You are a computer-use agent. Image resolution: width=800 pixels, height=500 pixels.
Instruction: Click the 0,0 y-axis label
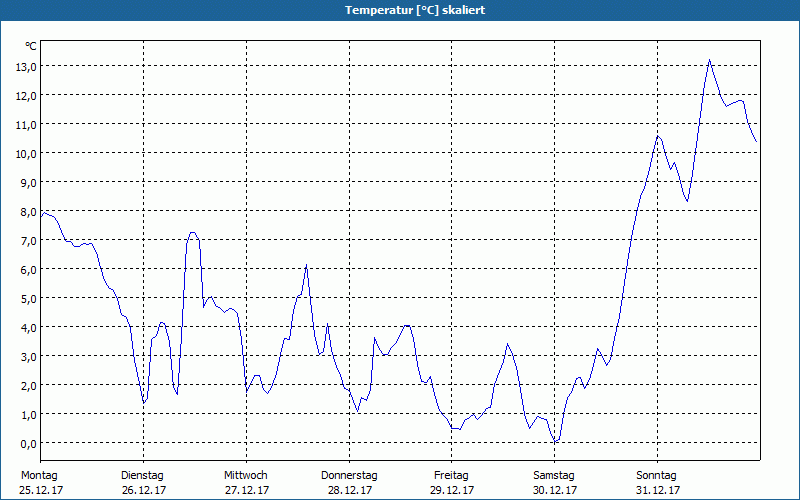tap(30, 444)
